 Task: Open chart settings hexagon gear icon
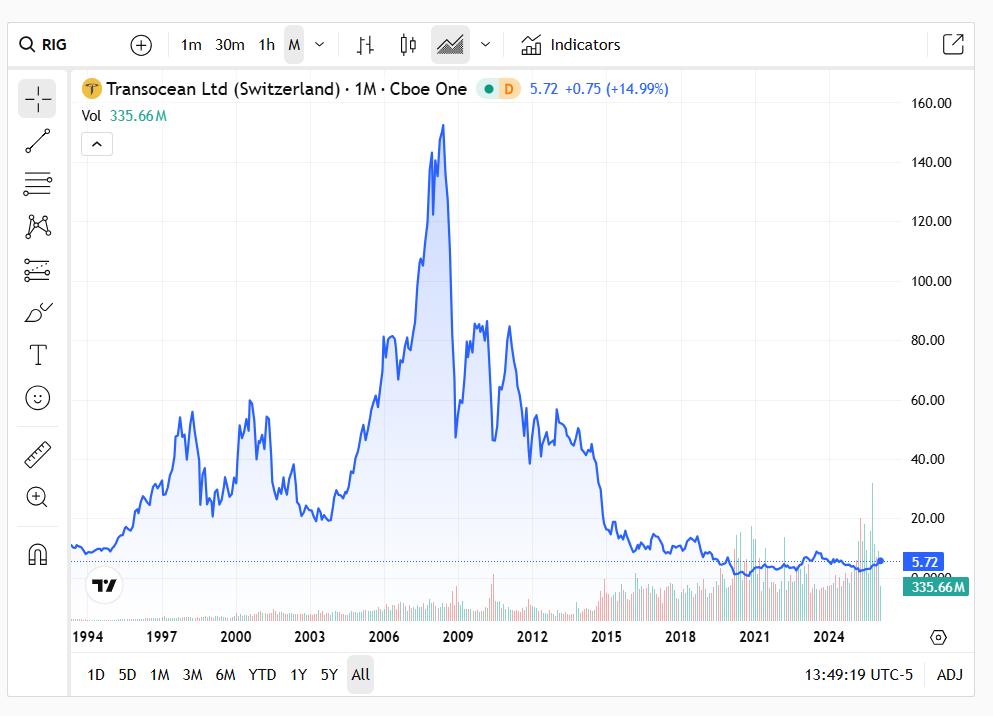(938, 637)
